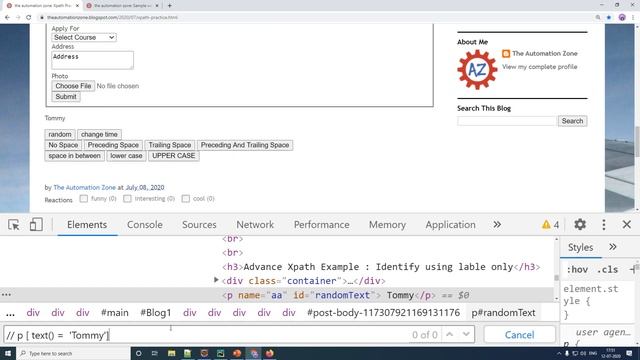This screenshot has height=360, width=640.
Task: Switch to the Performance tab
Action: click(x=322, y=224)
